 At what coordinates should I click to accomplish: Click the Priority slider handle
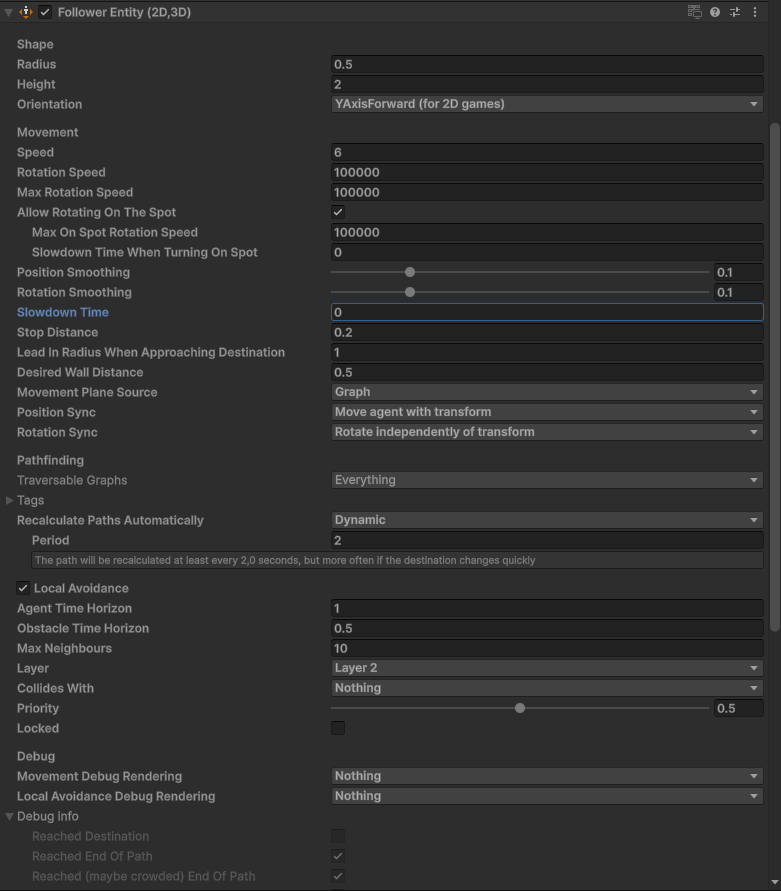[520, 708]
